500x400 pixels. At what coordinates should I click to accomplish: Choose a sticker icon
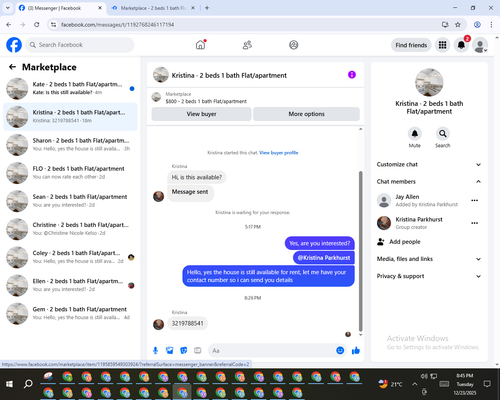(184, 350)
